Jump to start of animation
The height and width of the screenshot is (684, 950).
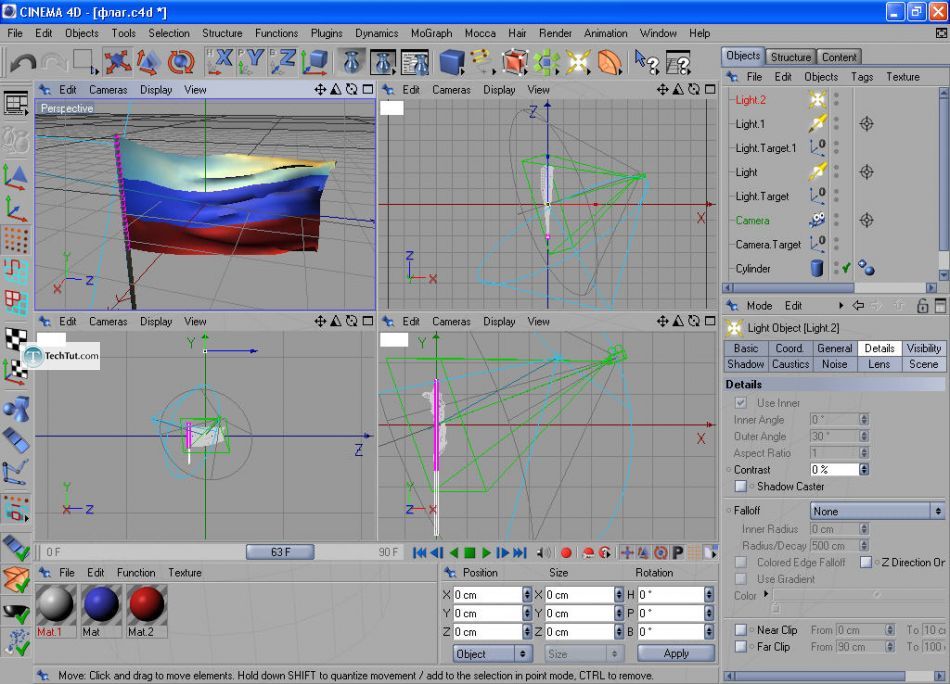[x=419, y=553]
